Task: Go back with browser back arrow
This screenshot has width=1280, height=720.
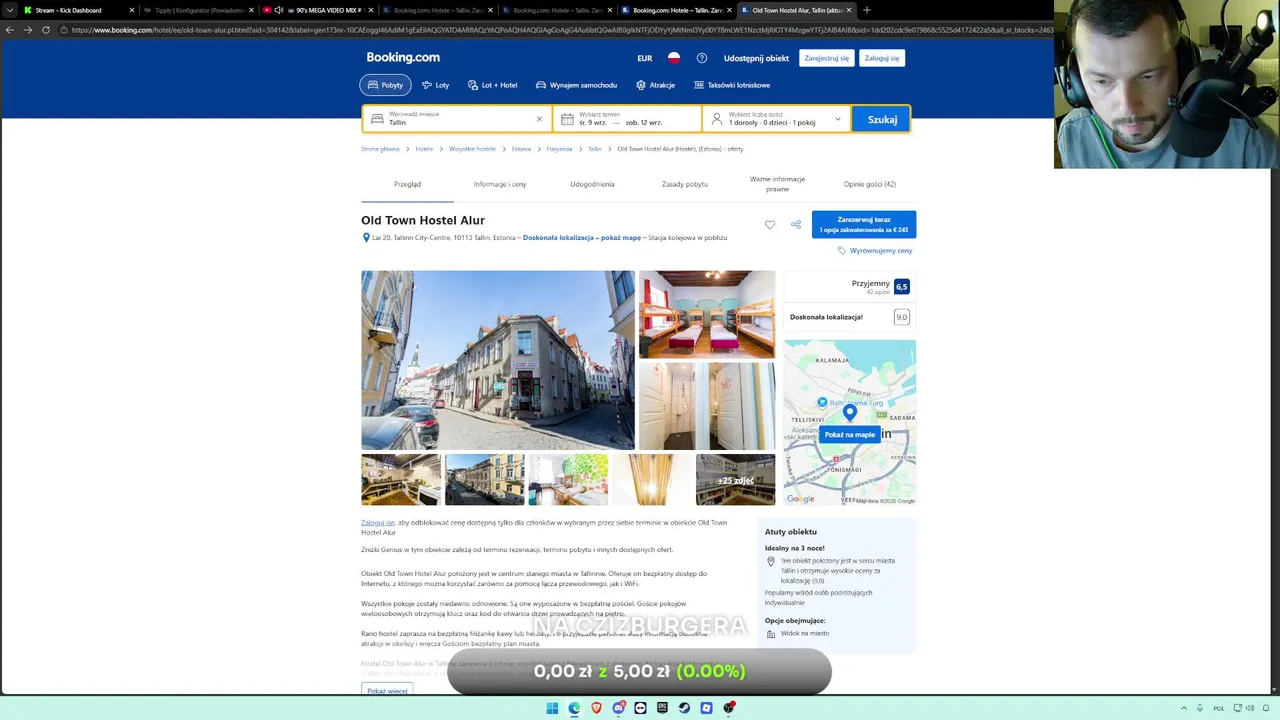Action: (10, 30)
